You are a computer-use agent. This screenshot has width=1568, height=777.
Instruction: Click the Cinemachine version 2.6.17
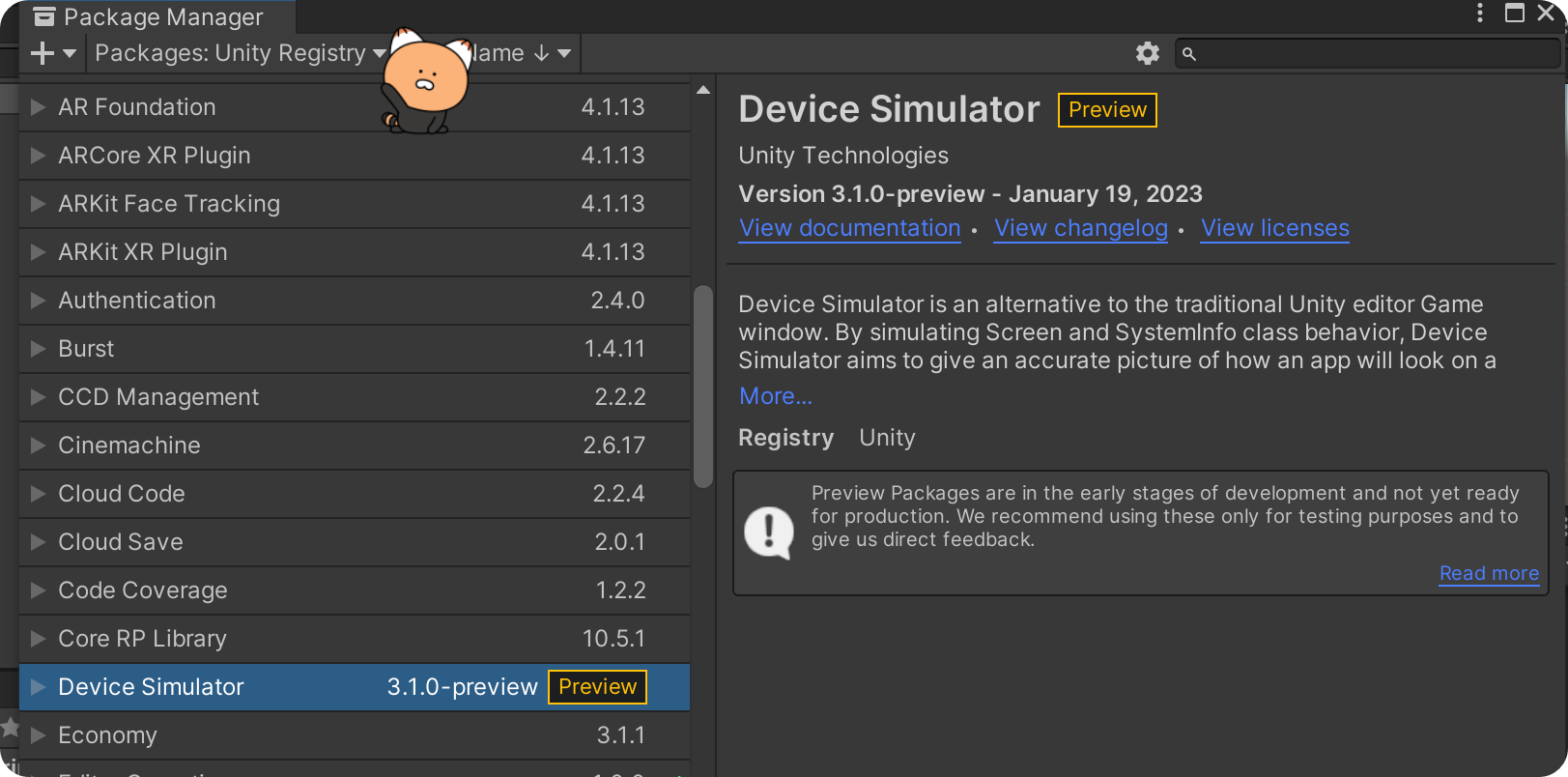613,446
